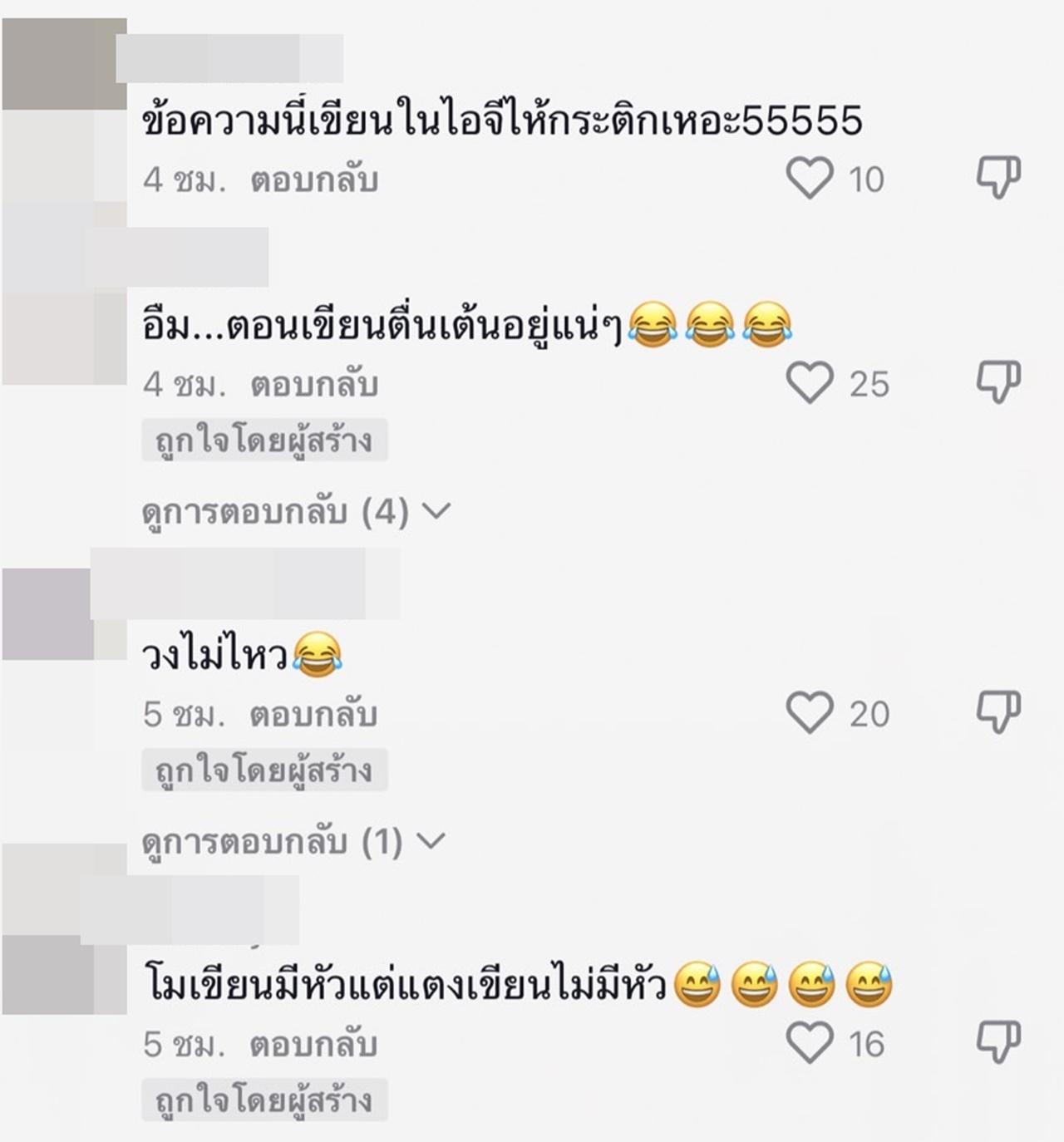The width and height of the screenshot is (1064, 1142).
Task: Expand the 4 replies thread (ดูการตอบกลับ 4)
Action: click(x=275, y=512)
